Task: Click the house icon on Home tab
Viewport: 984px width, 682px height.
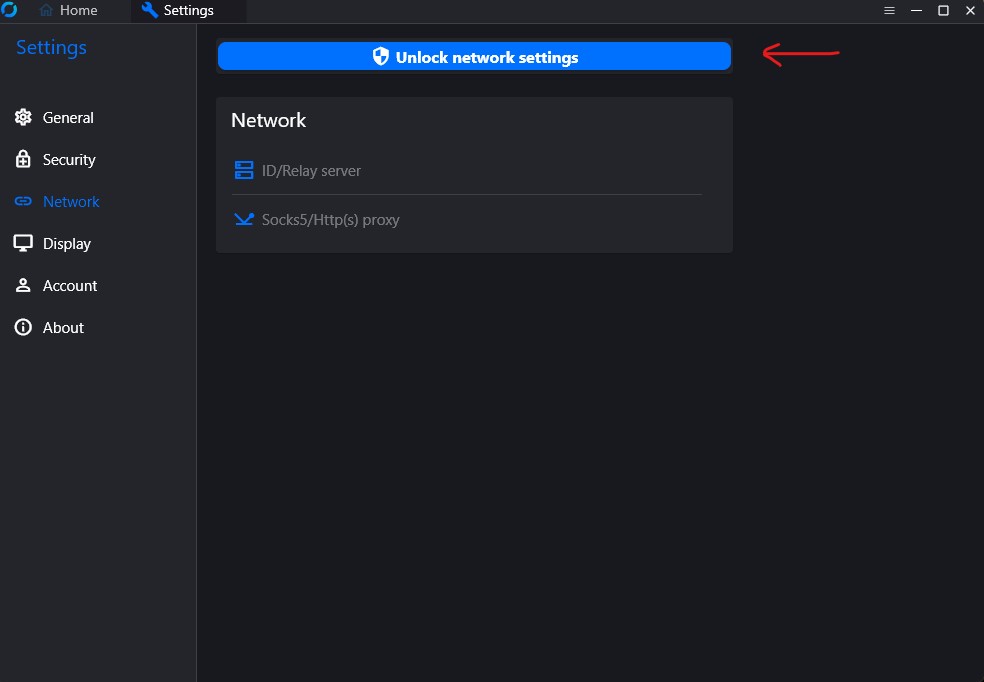Action: coord(46,11)
